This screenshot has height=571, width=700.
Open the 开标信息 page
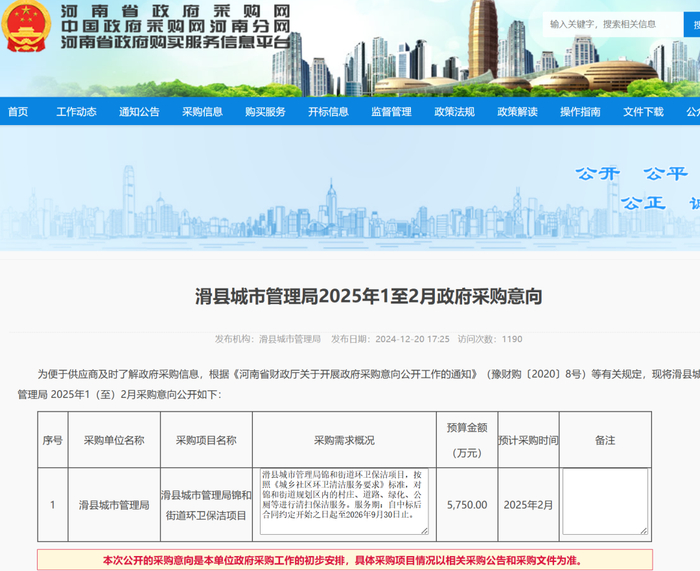click(x=328, y=112)
